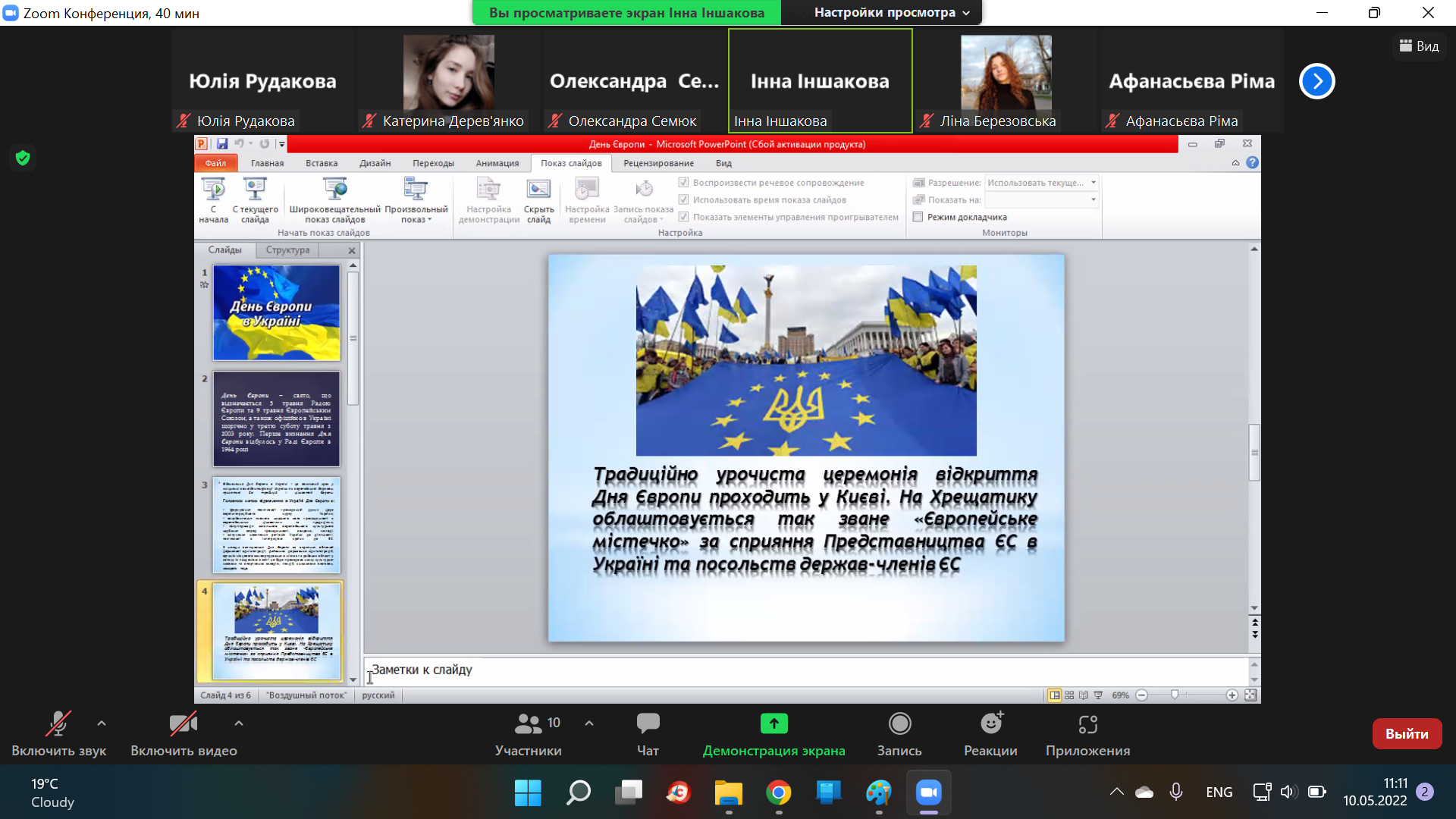Start screen sharing via Демонстрация экрана
Viewport: 1456px width, 819px height.
tap(773, 734)
